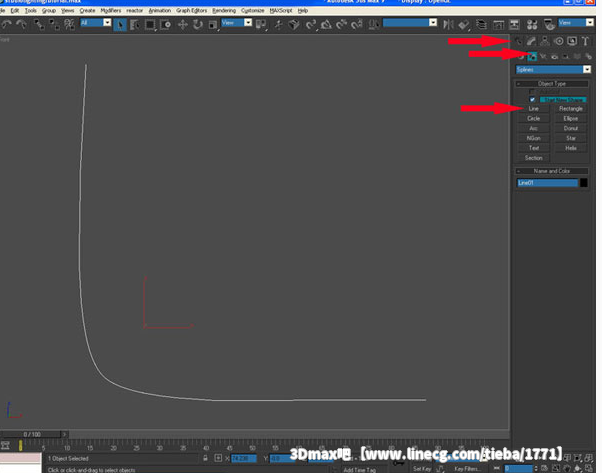Open the object color swatch

[x=584, y=183]
